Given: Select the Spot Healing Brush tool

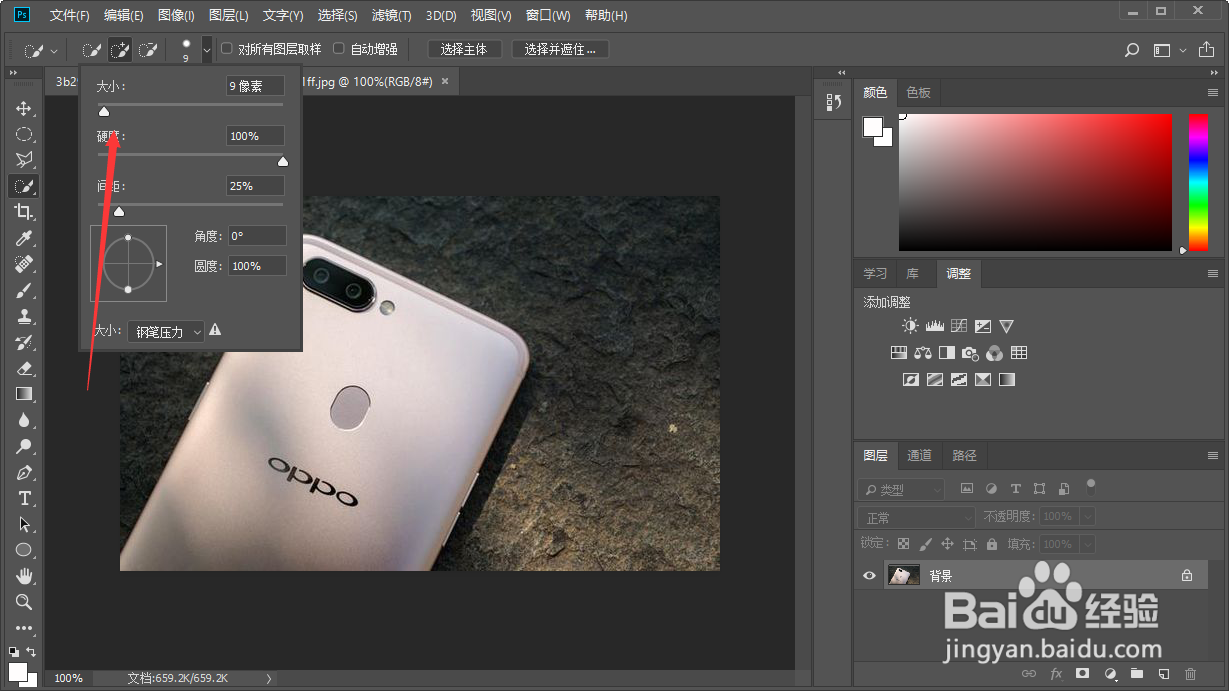Looking at the screenshot, I should (x=24, y=264).
